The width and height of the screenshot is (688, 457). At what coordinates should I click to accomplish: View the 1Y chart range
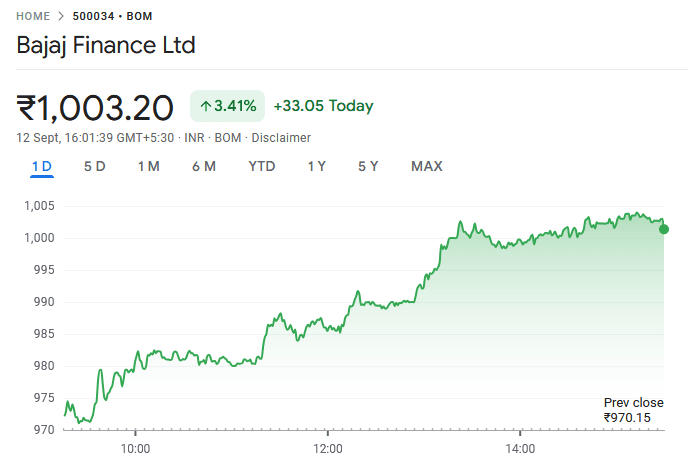[x=316, y=166]
